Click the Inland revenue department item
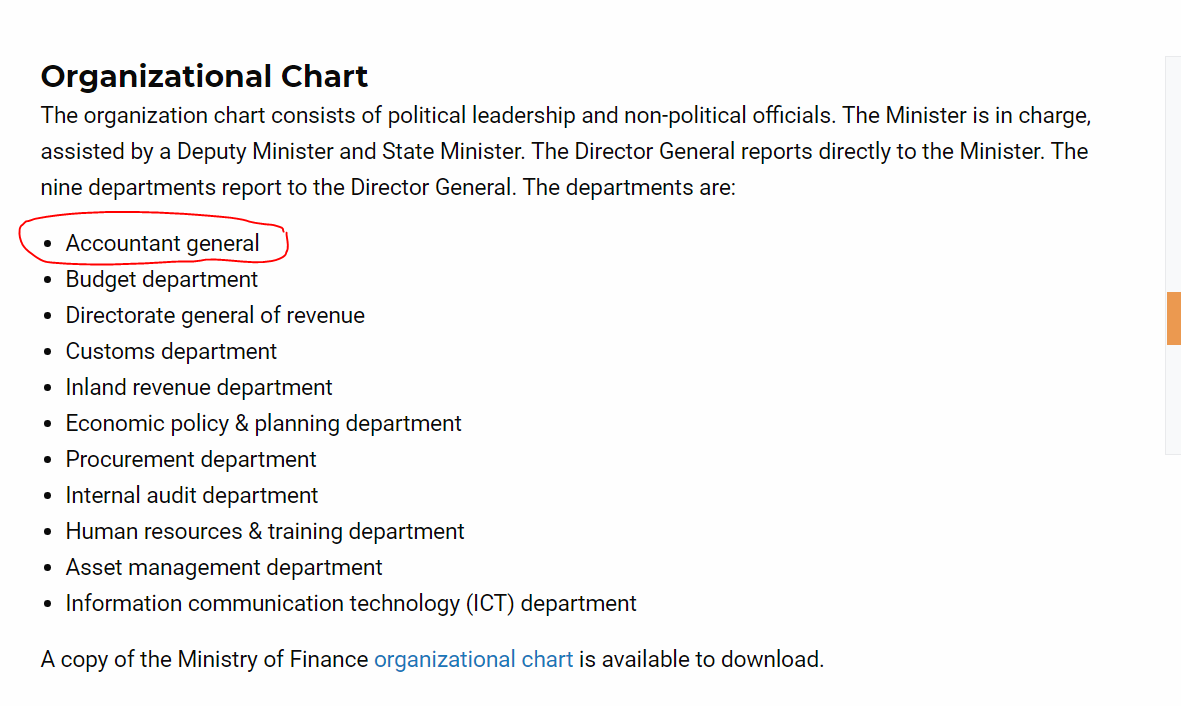This screenshot has height=706, width=1181. coord(199,387)
